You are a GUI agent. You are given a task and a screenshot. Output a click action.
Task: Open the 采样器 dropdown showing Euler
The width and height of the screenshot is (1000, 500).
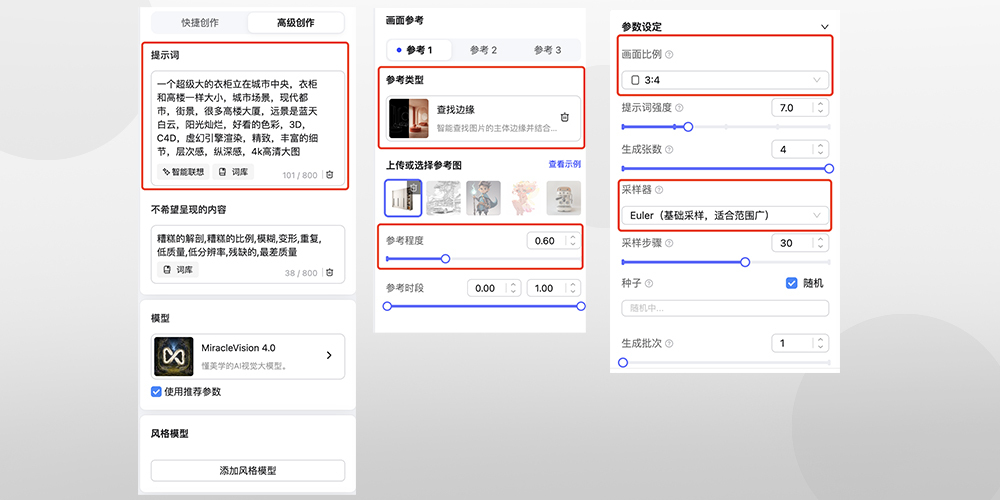point(725,216)
